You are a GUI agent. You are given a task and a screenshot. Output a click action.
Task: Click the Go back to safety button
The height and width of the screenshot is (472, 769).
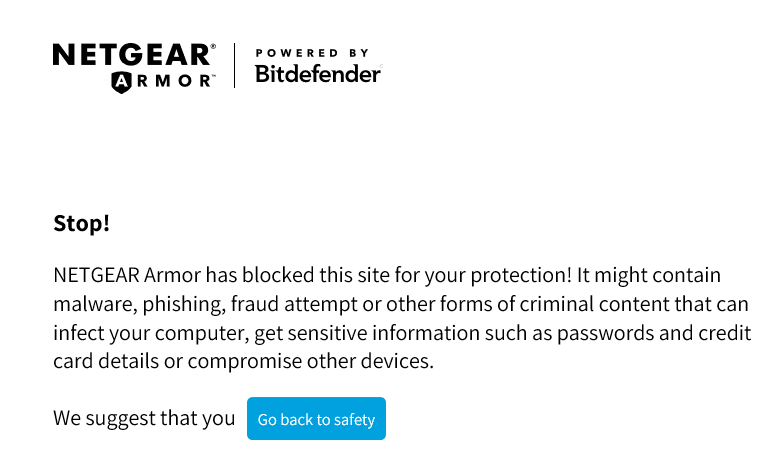pos(316,419)
